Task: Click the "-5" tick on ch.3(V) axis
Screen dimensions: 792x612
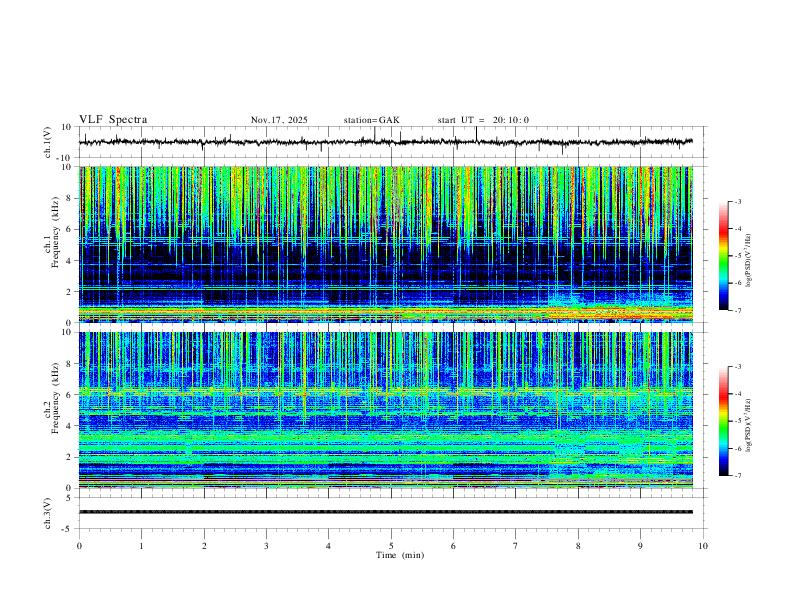Action: tap(68, 529)
